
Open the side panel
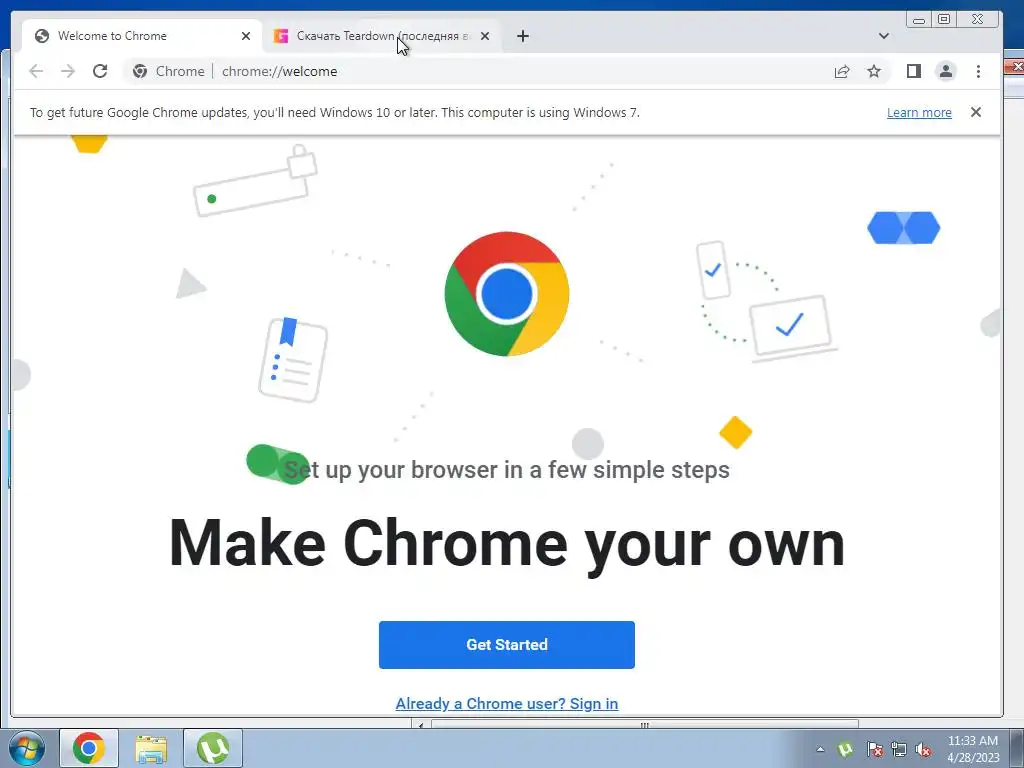(914, 71)
